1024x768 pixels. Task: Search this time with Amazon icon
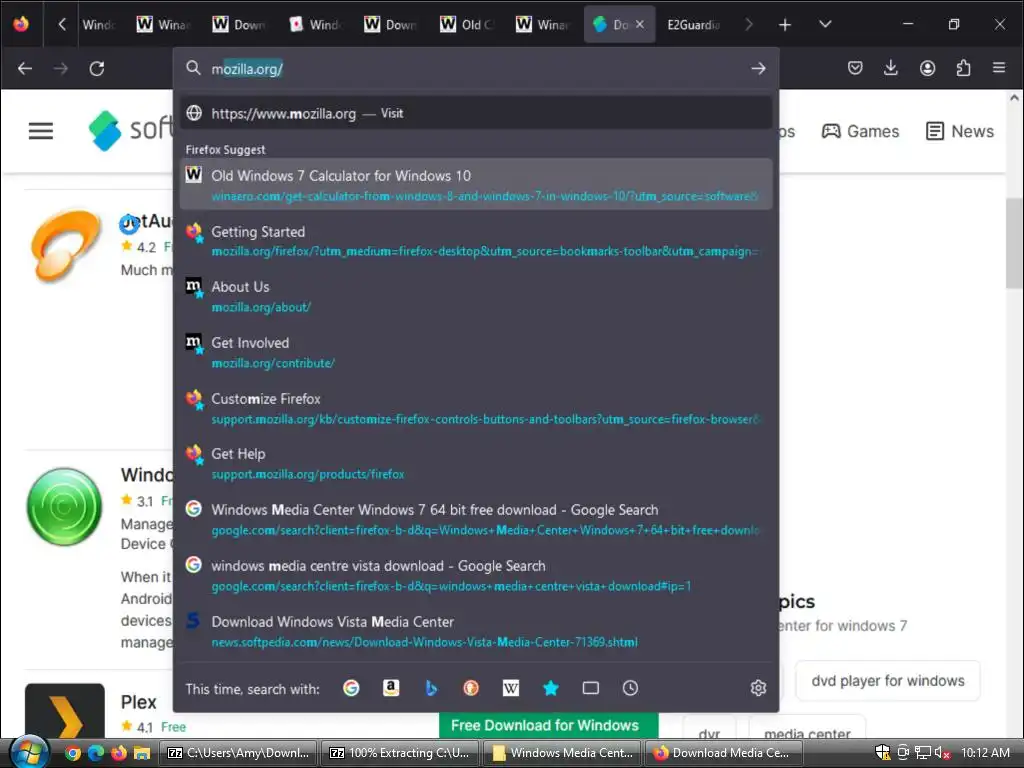(391, 688)
